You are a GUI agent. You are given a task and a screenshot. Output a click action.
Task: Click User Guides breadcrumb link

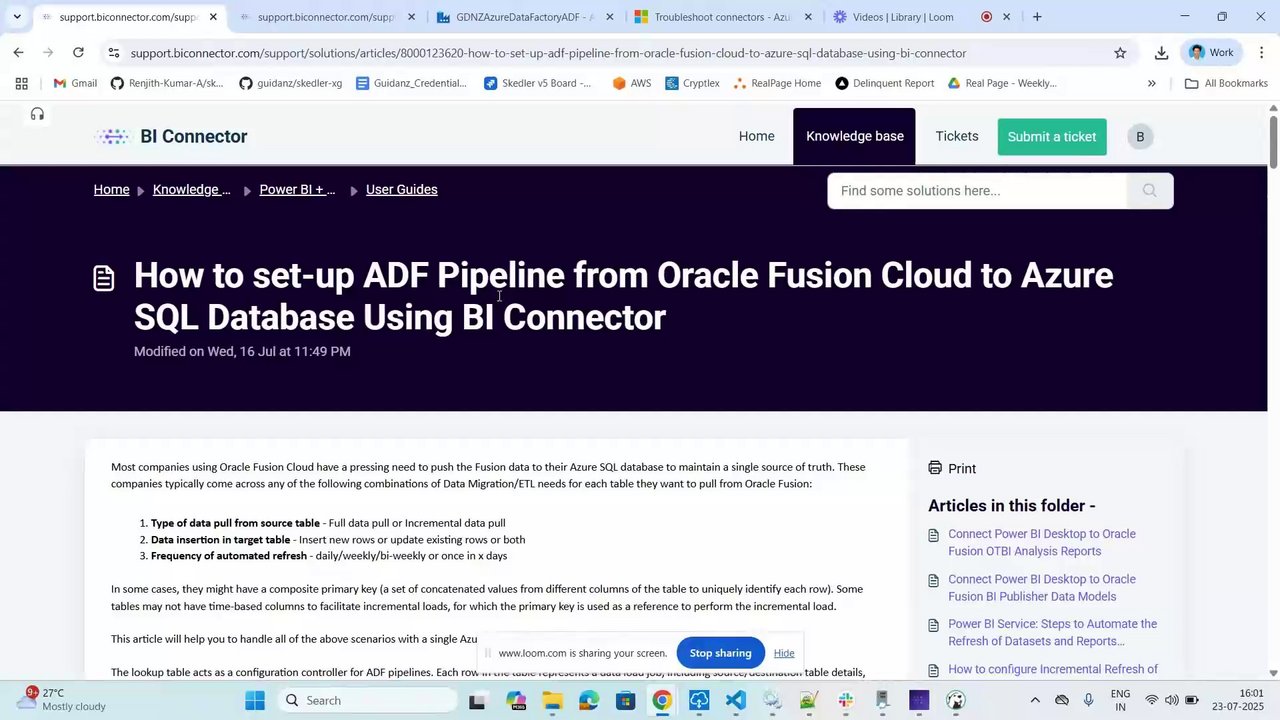[x=401, y=189]
